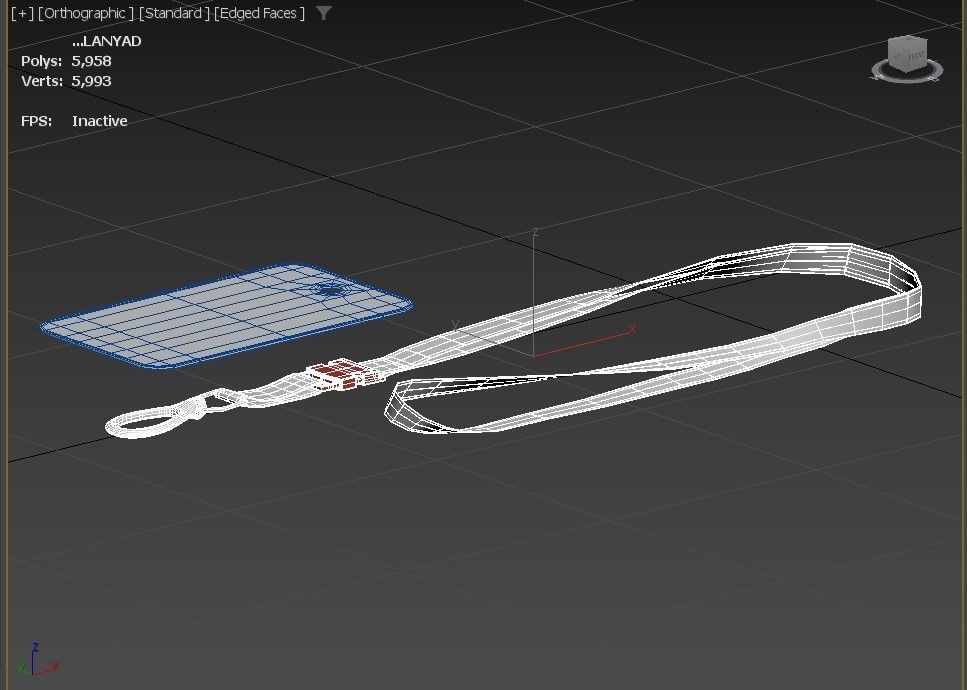967x690 pixels.
Task: Click the viewport filter funnel icon
Action: click(x=324, y=13)
